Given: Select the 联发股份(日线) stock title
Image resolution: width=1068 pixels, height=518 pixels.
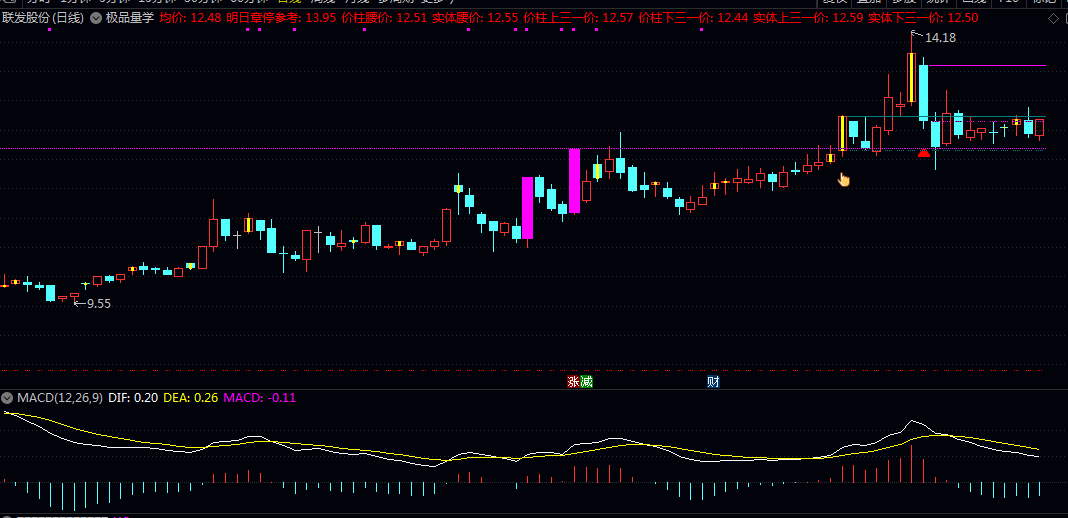Looking at the screenshot, I should point(44,18).
